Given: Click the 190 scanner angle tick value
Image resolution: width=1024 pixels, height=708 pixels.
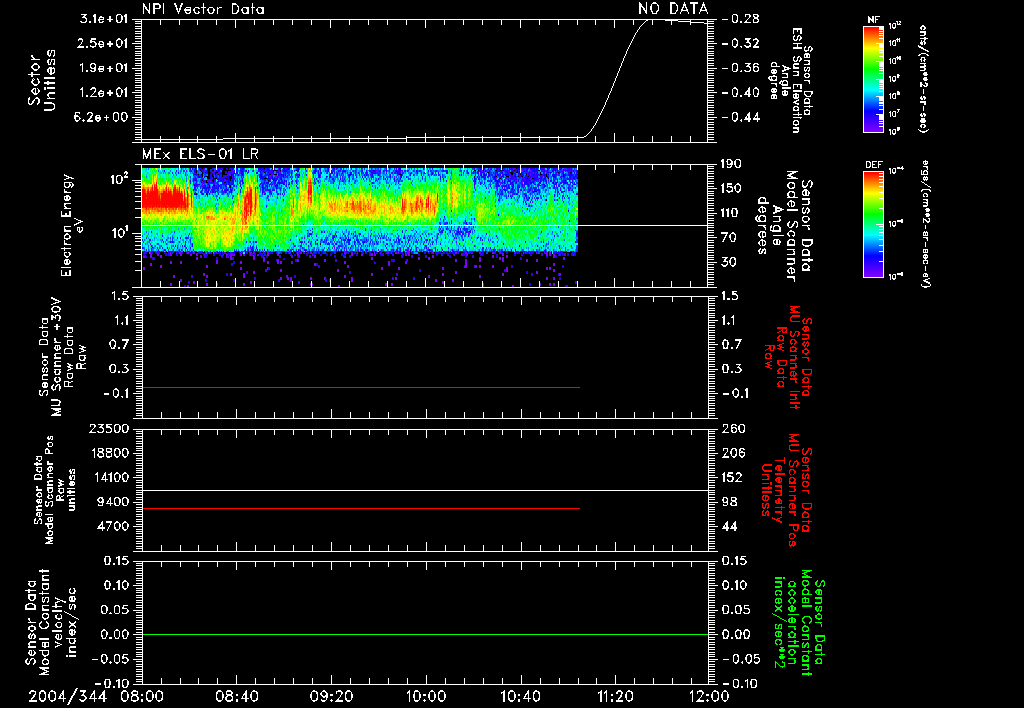Looking at the screenshot, I should (x=733, y=164).
